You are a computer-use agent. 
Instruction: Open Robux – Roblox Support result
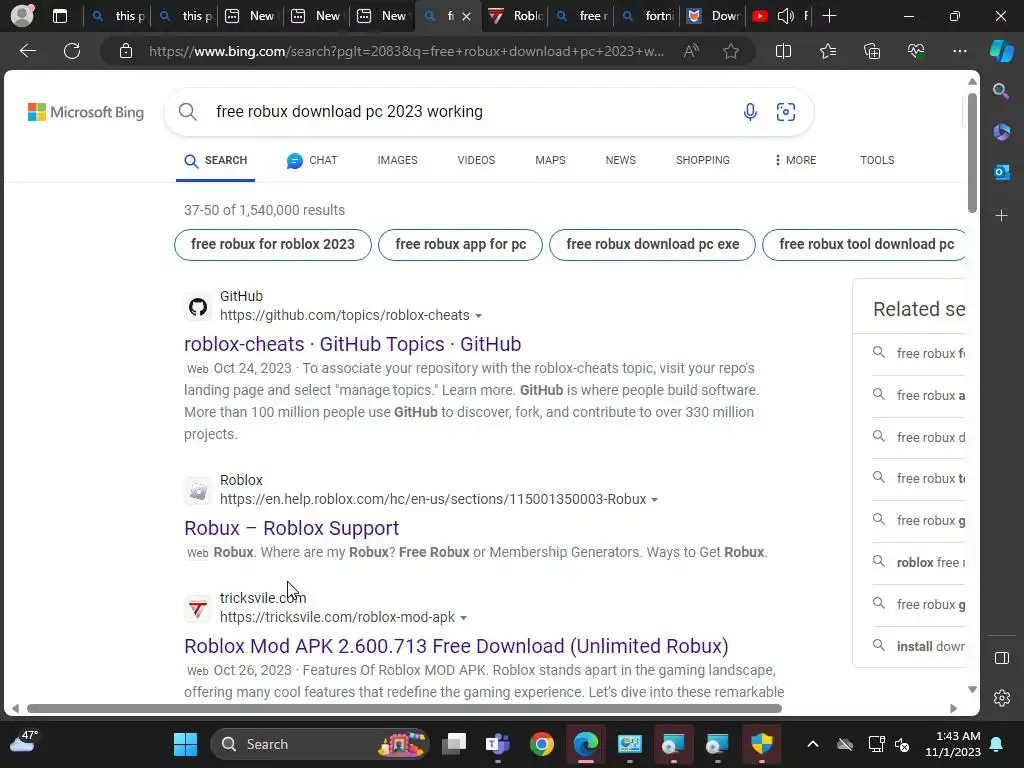291,528
